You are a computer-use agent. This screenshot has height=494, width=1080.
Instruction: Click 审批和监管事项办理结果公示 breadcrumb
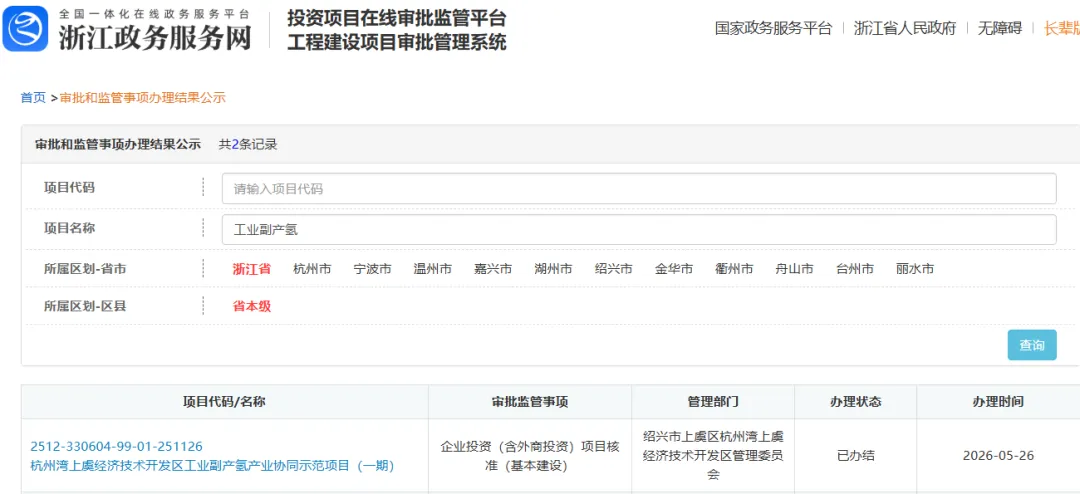click(x=143, y=98)
